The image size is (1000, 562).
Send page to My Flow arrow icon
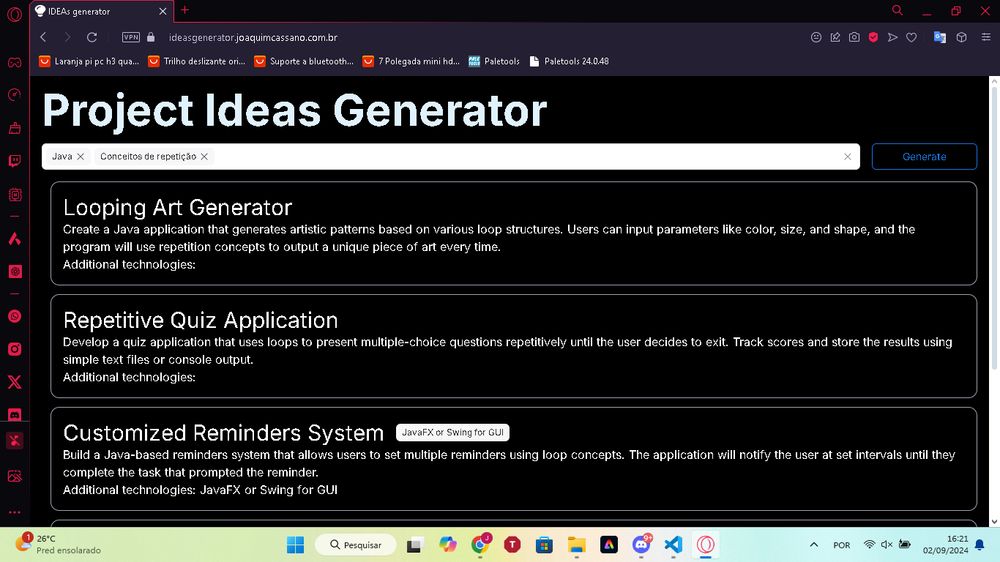tap(892, 37)
